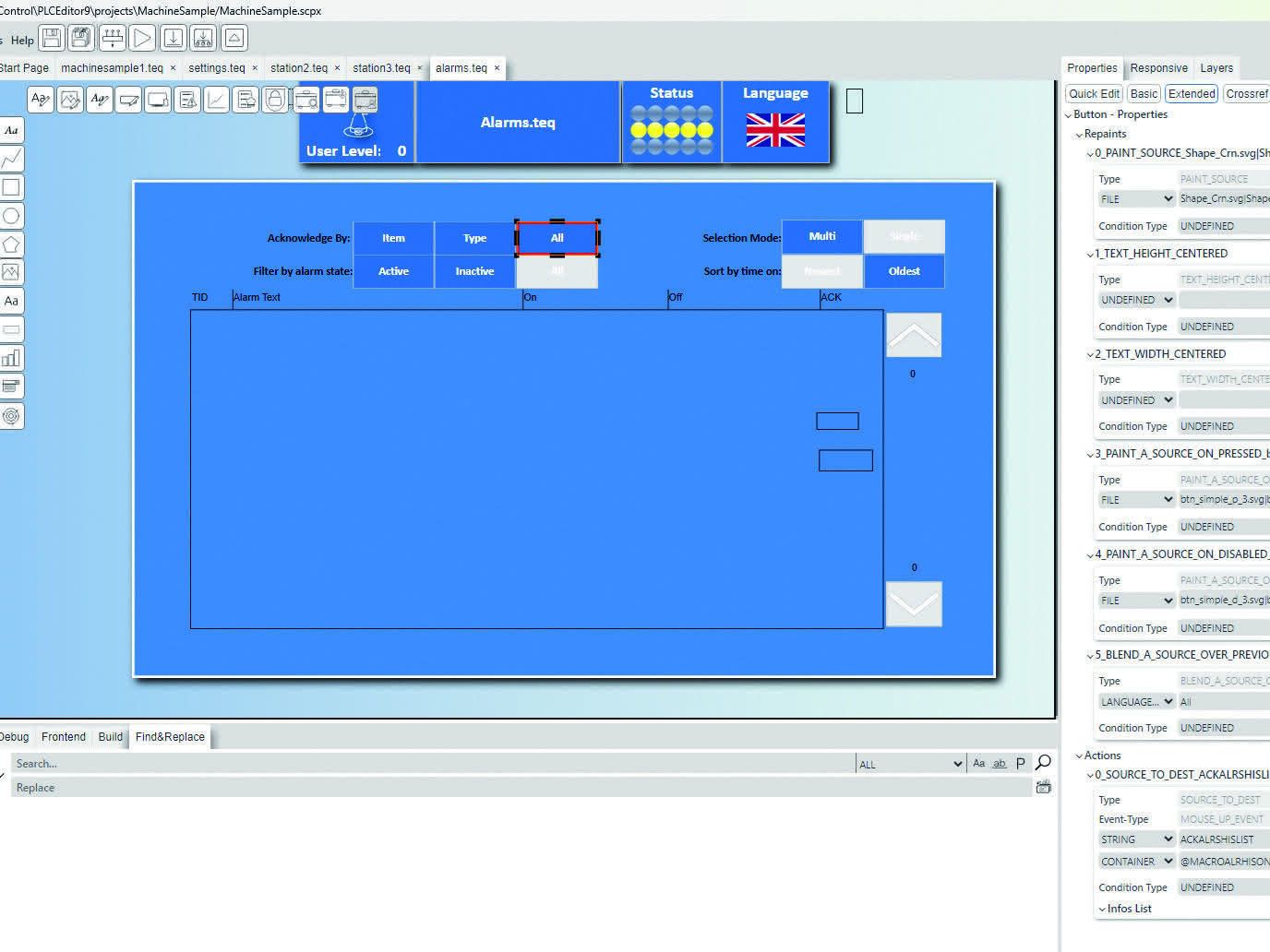This screenshot has width=1270, height=952.
Task: Open the FILE type dropdown under 0_PAINT_SOURCE
Action: pos(1136,199)
